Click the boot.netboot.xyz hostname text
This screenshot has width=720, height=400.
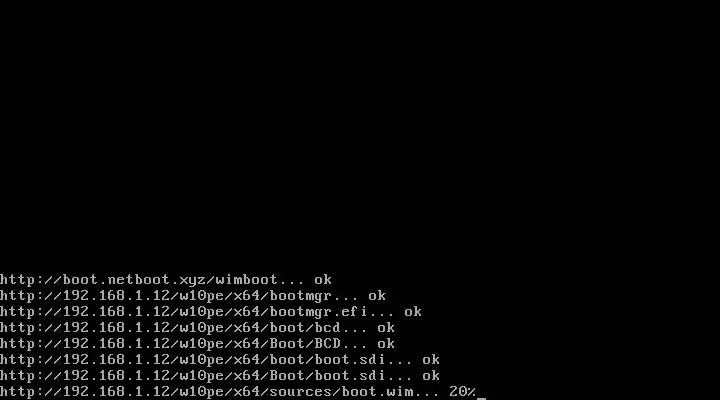(x=135, y=280)
